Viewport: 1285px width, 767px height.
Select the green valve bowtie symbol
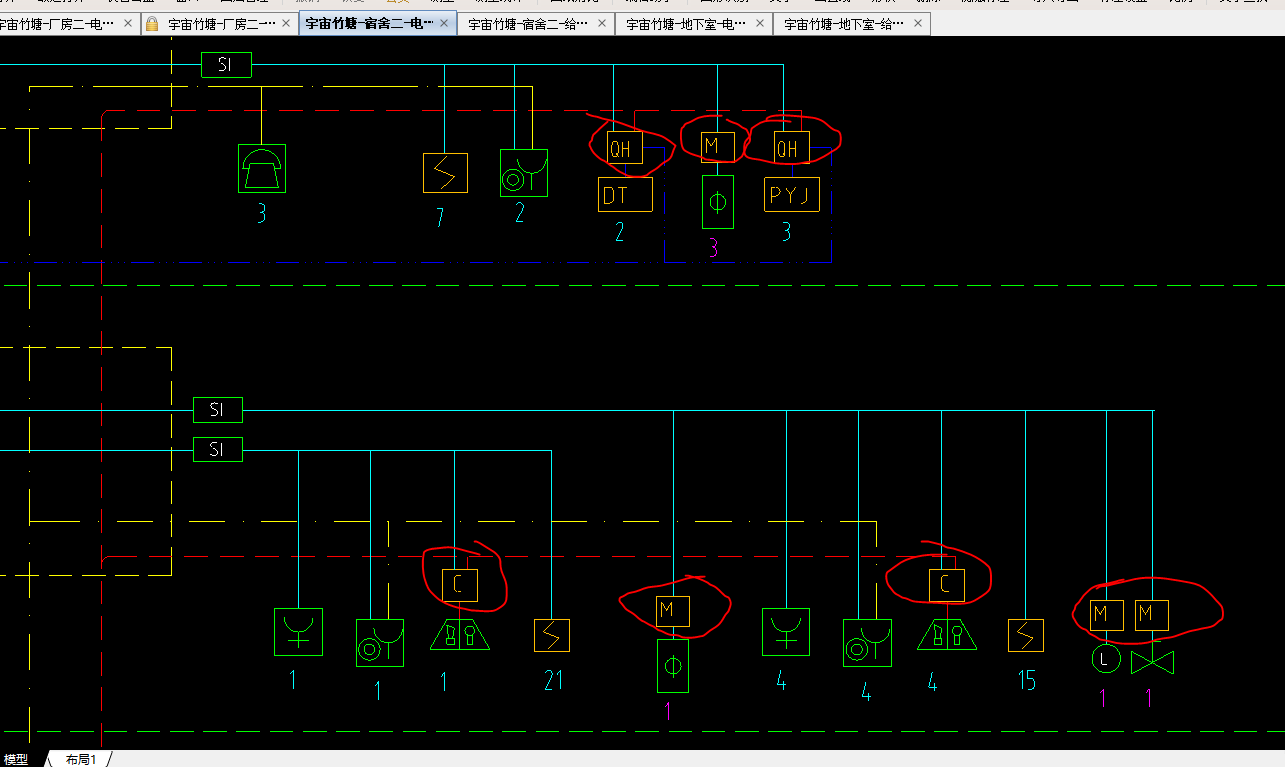[1152, 663]
